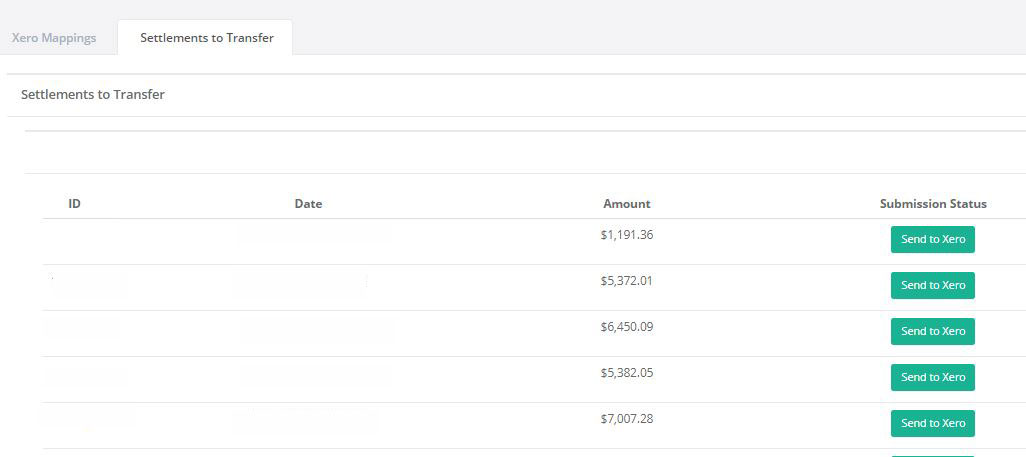Click the Settlements to Transfer panel heading

pos(93,94)
